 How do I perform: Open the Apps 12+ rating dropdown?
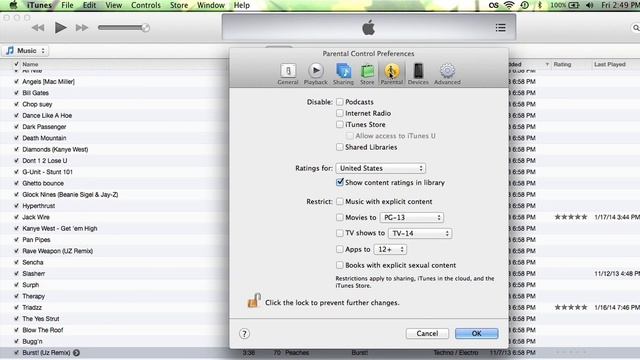[x=390, y=249]
